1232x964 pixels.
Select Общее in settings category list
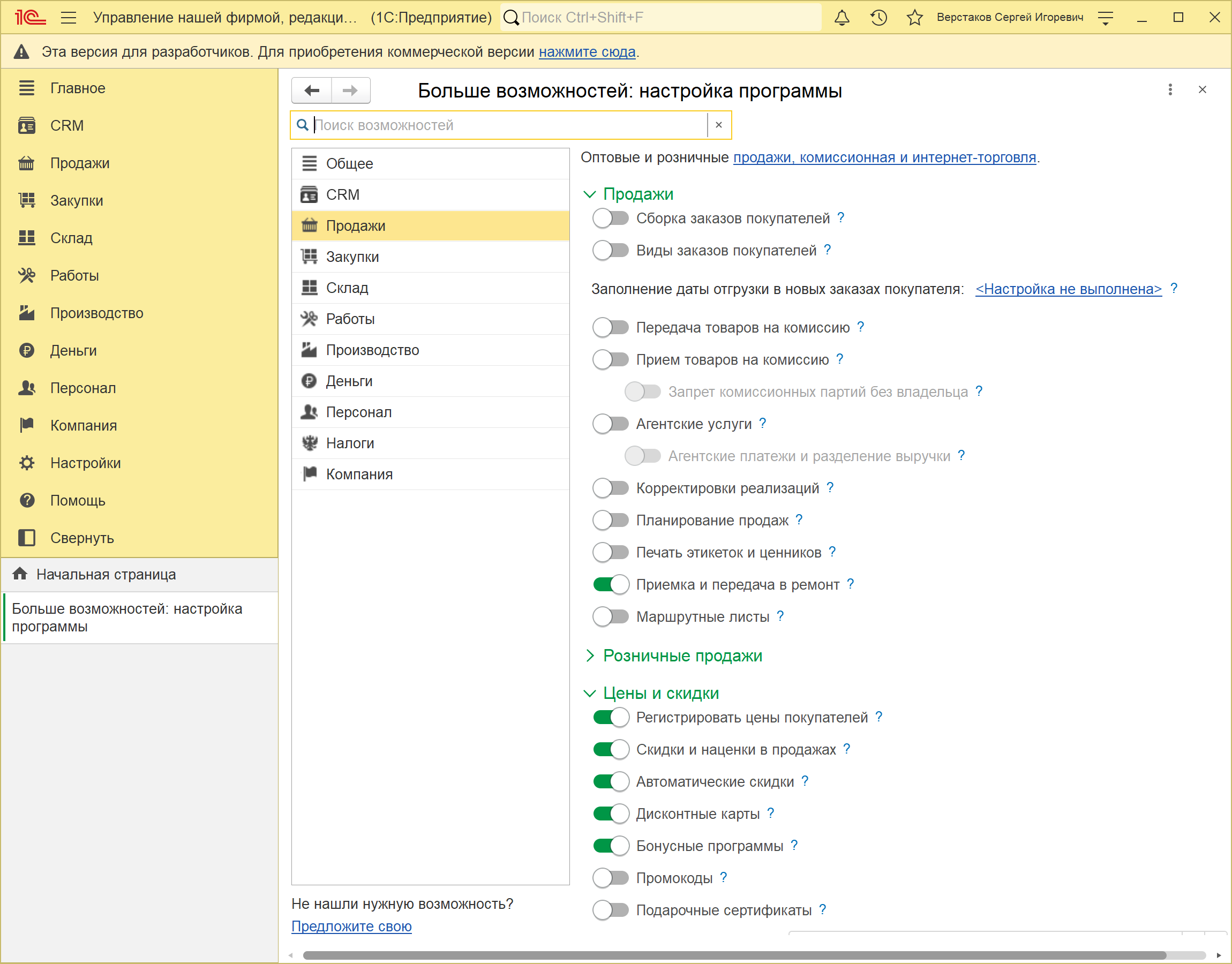[430, 164]
